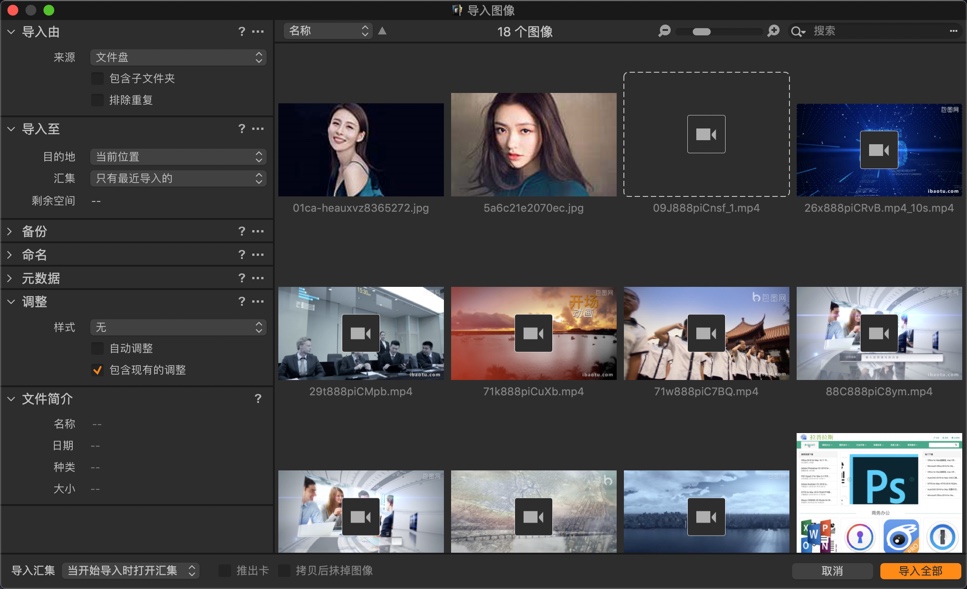This screenshot has height=589, width=967.
Task: Select the 01ca-heauxvz8365272.jpg thumbnail
Action: click(x=361, y=150)
